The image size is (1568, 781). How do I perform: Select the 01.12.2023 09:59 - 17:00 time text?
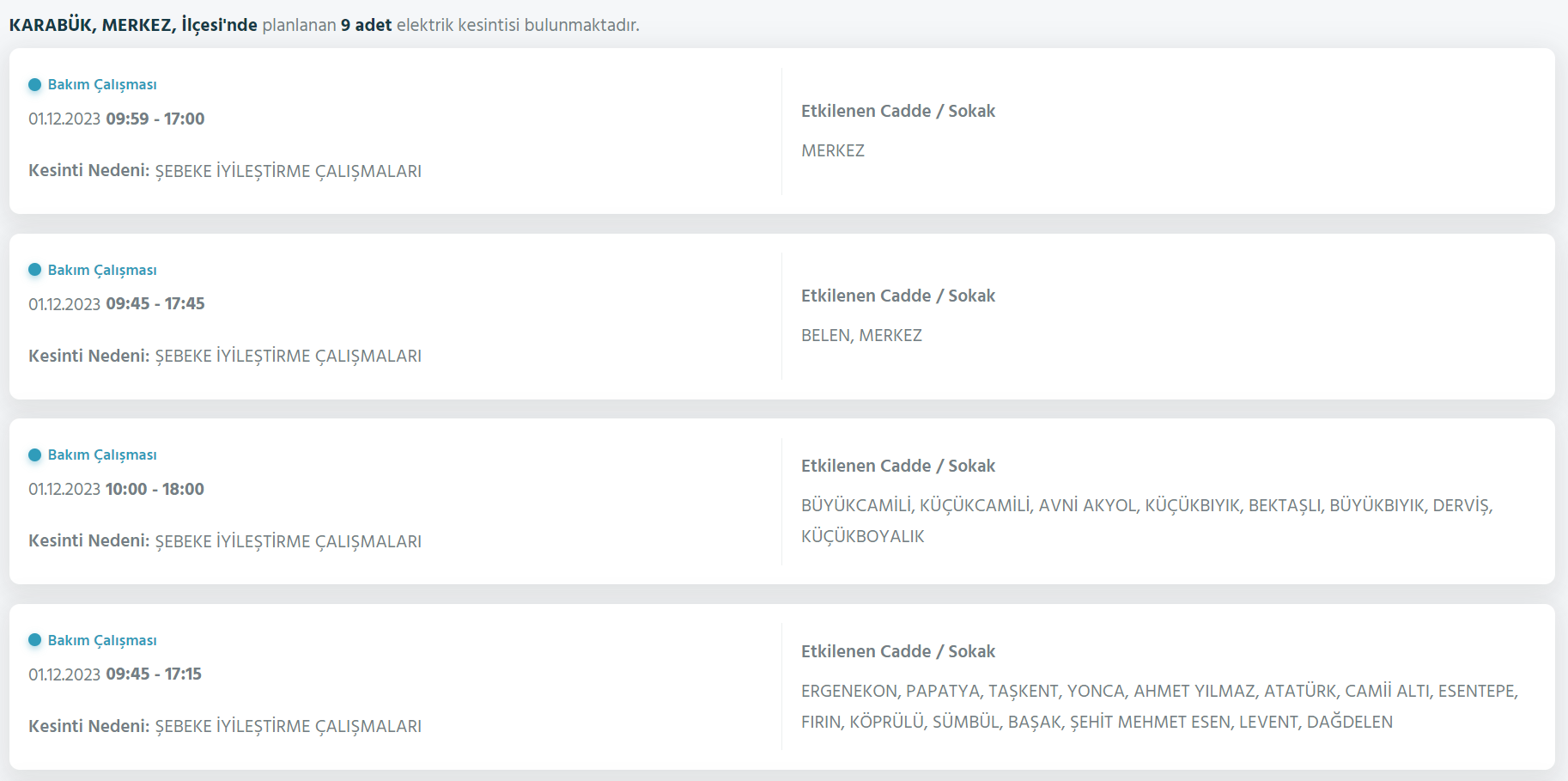click(116, 119)
